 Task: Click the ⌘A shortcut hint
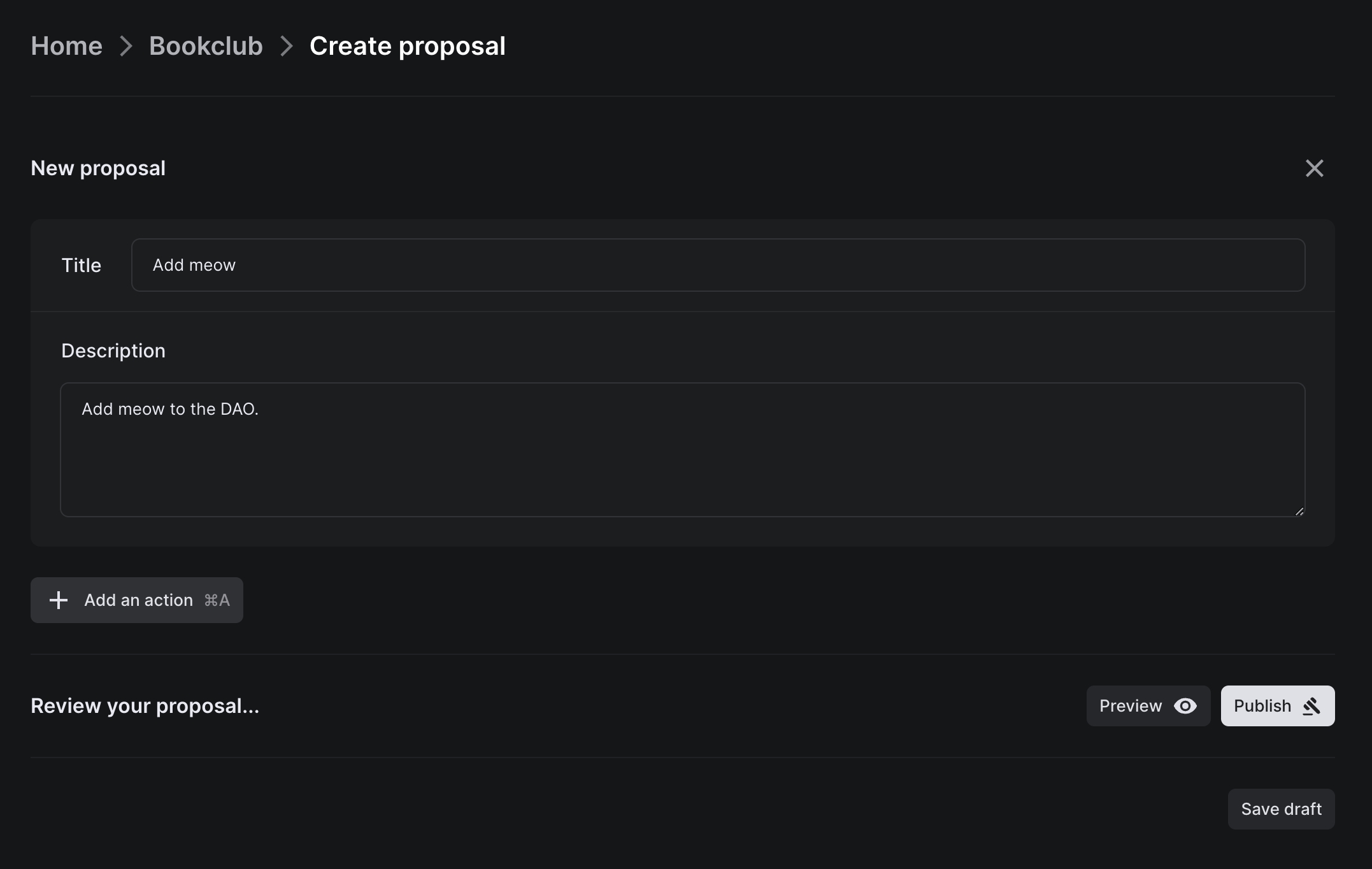point(217,600)
